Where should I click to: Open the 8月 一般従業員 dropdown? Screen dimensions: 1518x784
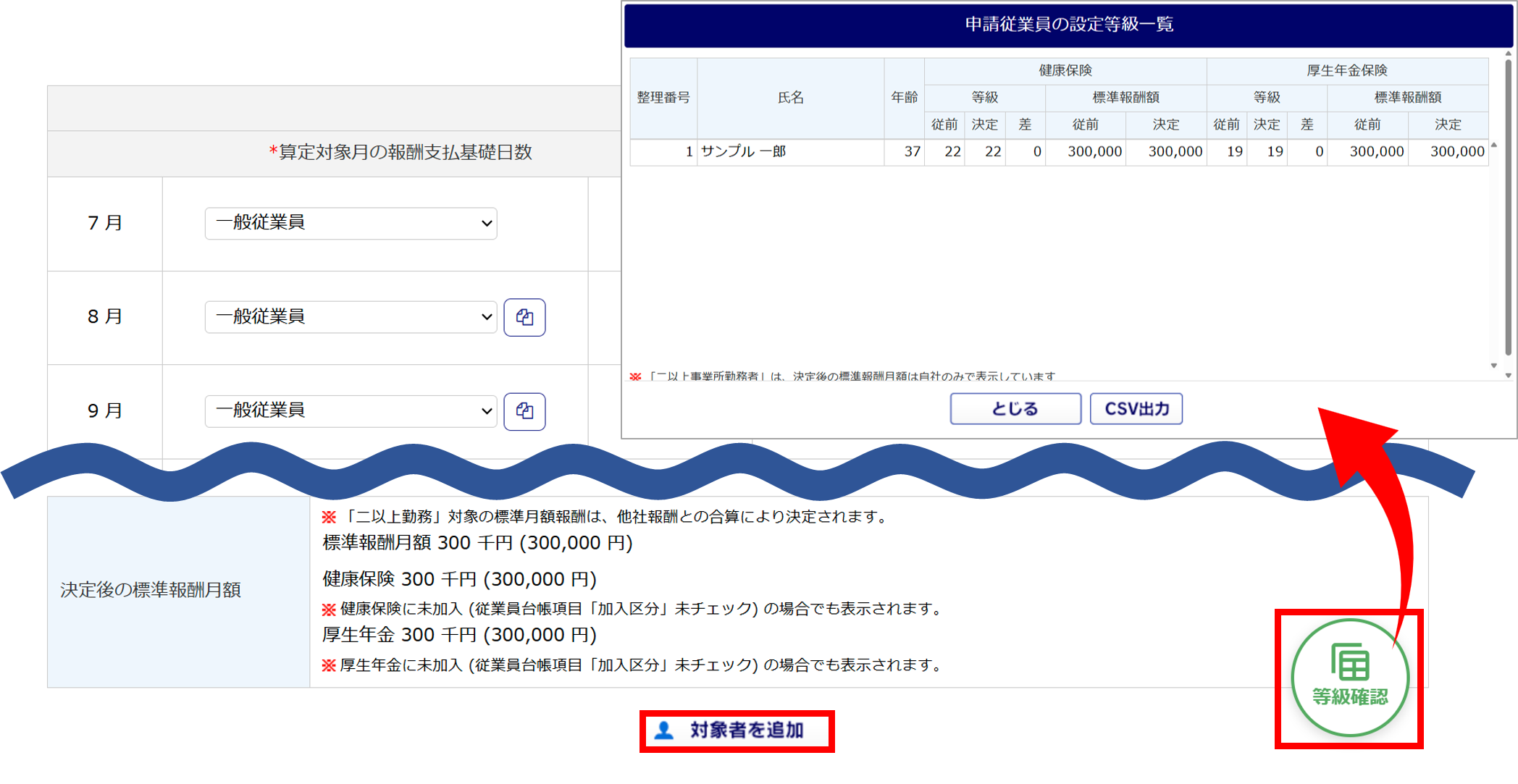351,317
